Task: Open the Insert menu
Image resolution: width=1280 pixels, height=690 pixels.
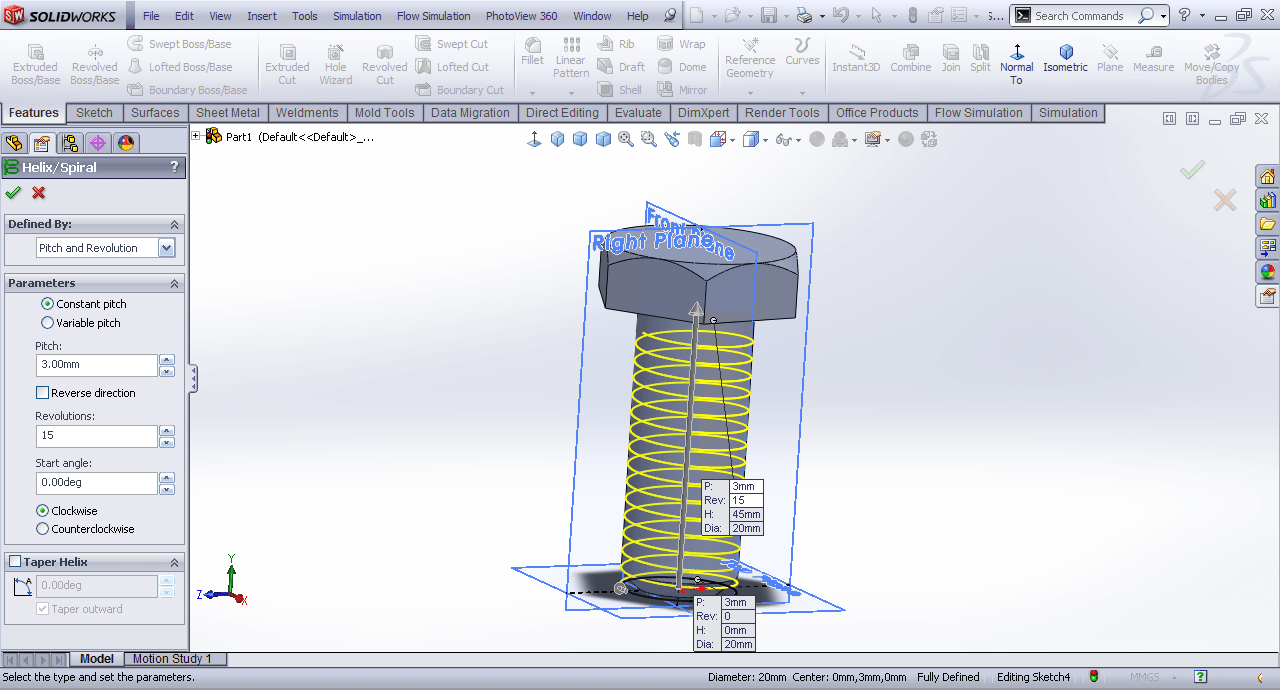Action: tap(262, 16)
